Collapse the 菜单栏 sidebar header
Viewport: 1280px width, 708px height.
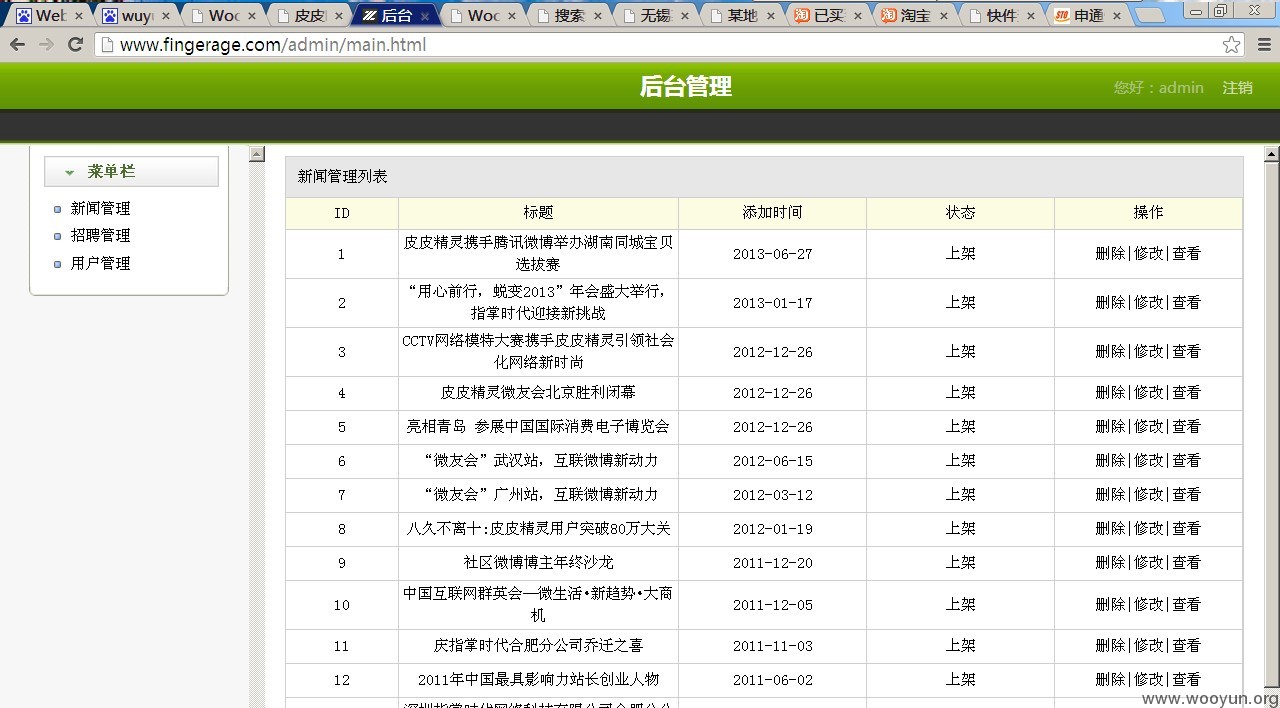coord(131,171)
